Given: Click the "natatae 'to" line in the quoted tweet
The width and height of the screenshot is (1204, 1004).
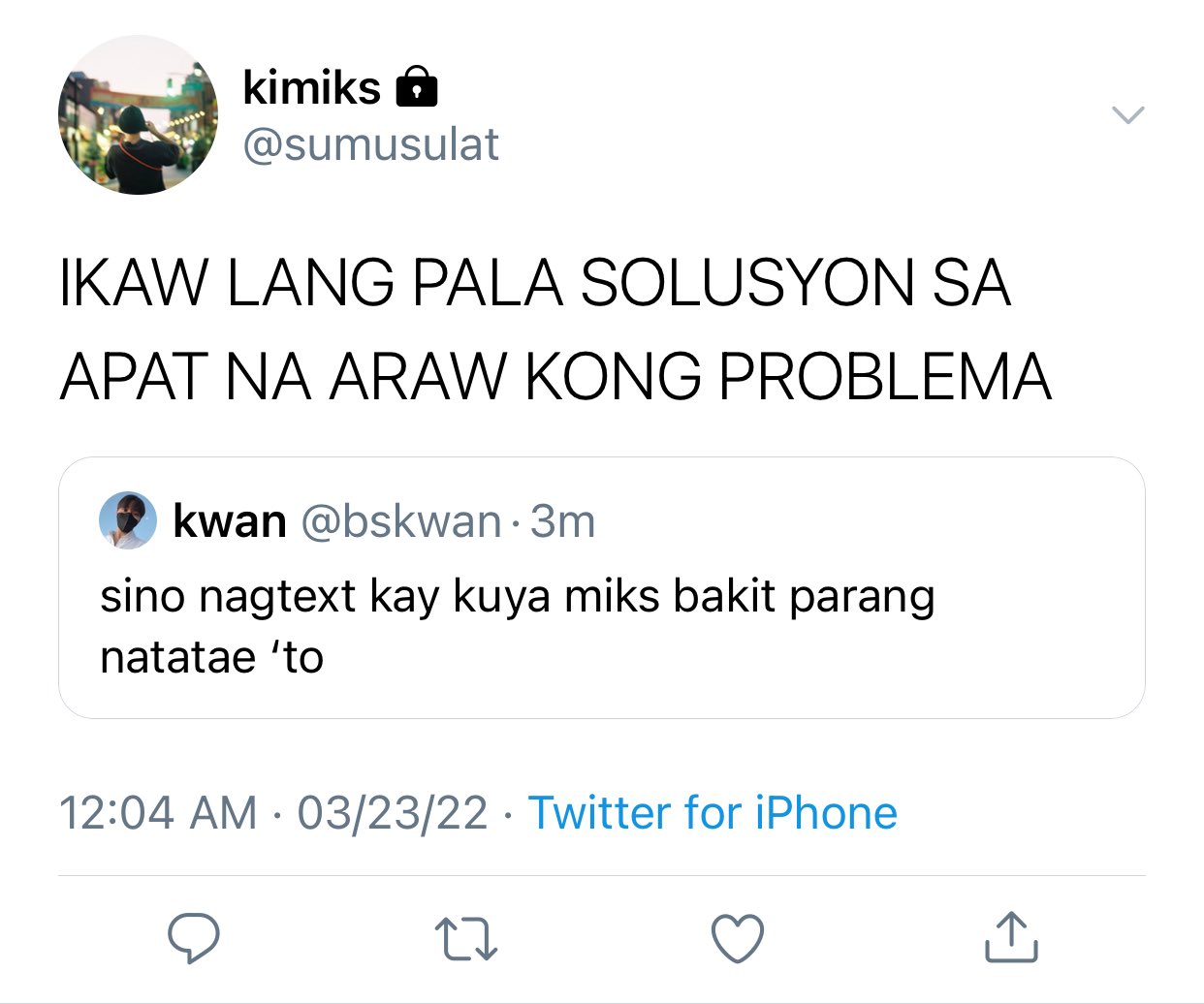Looking at the screenshot, I should coord(211,657).
